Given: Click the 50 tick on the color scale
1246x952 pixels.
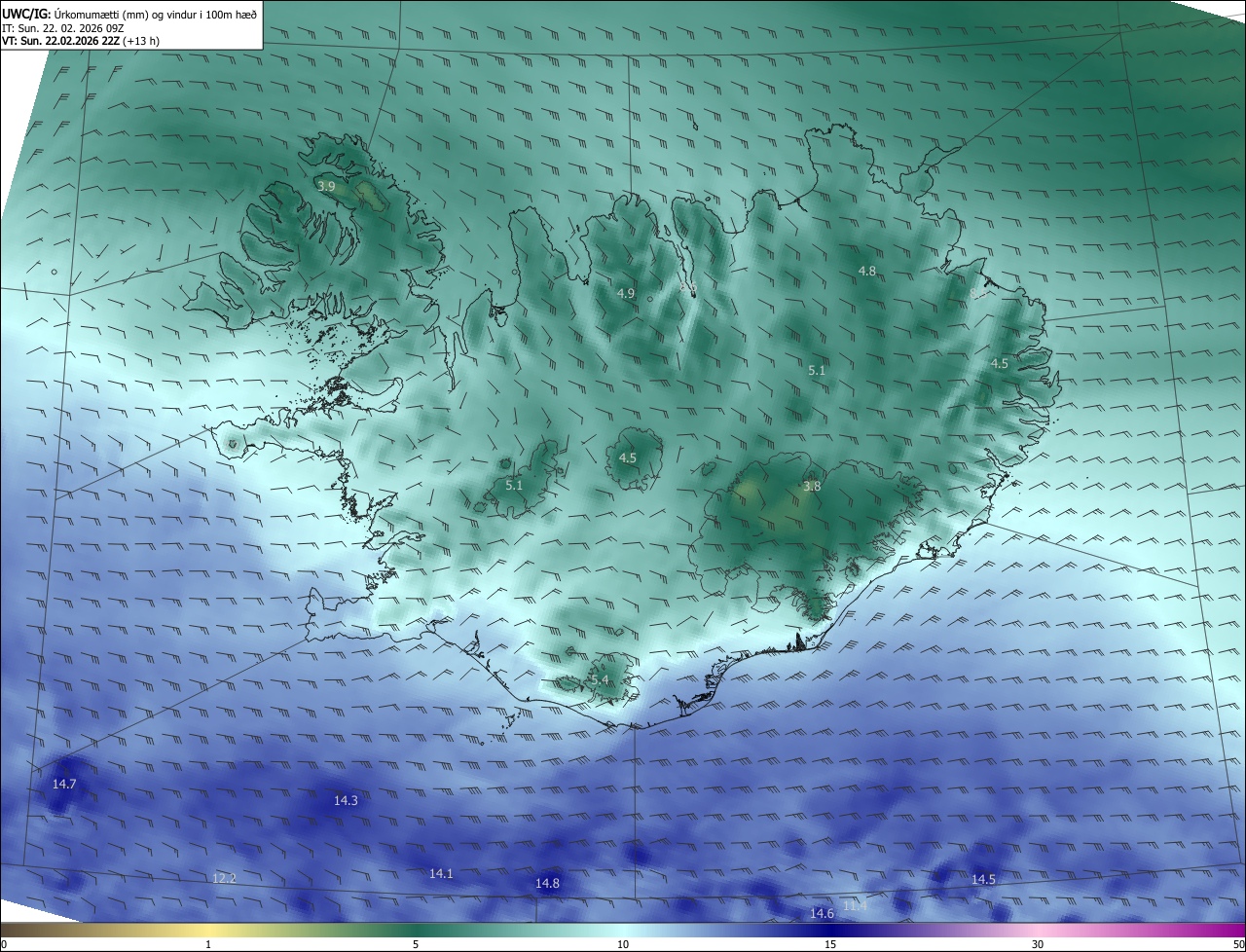Looking at the screenshot, I should 1238,944.
